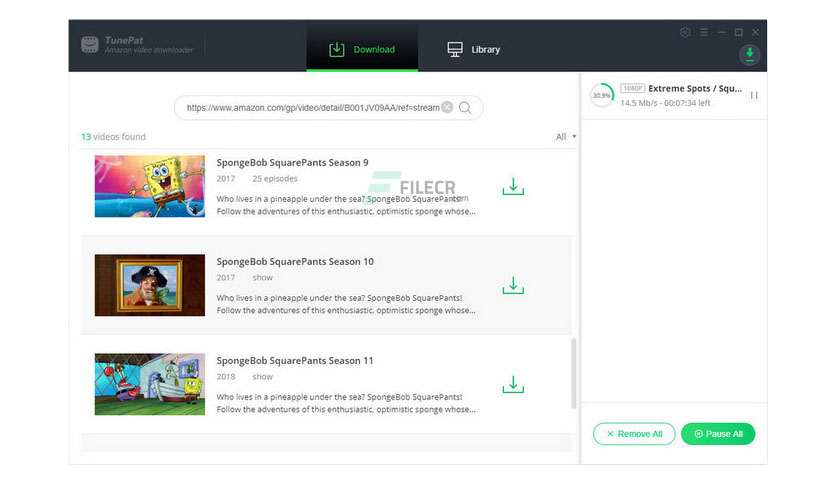
Task: Click the 13 videos found label
Action: [113, 136]
